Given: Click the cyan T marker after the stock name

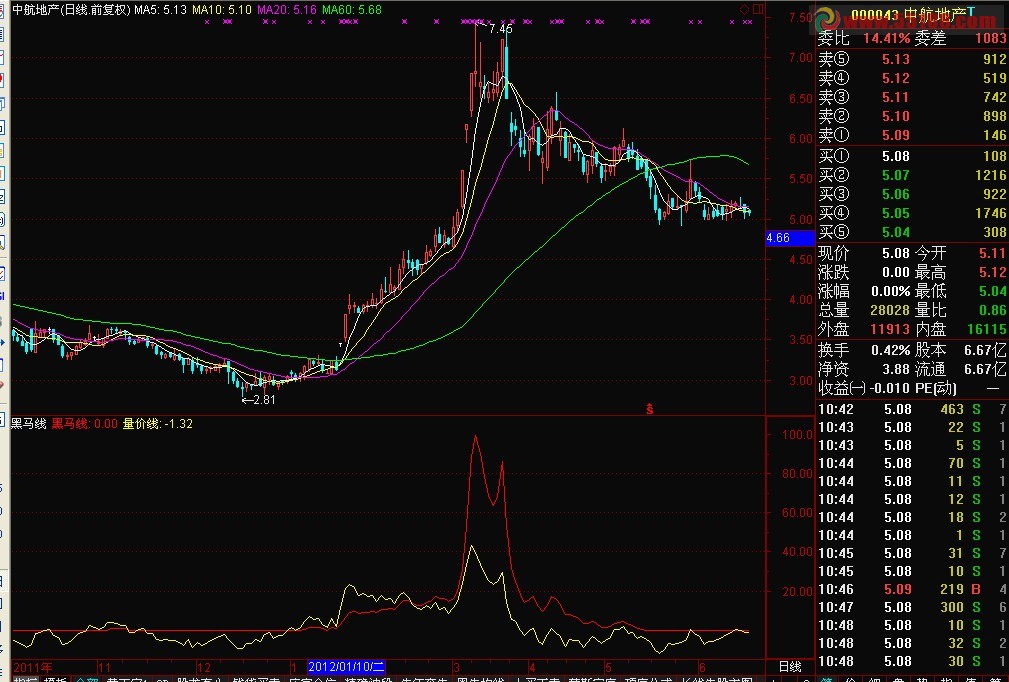Looking at the screenshot, I should point(970,11).
